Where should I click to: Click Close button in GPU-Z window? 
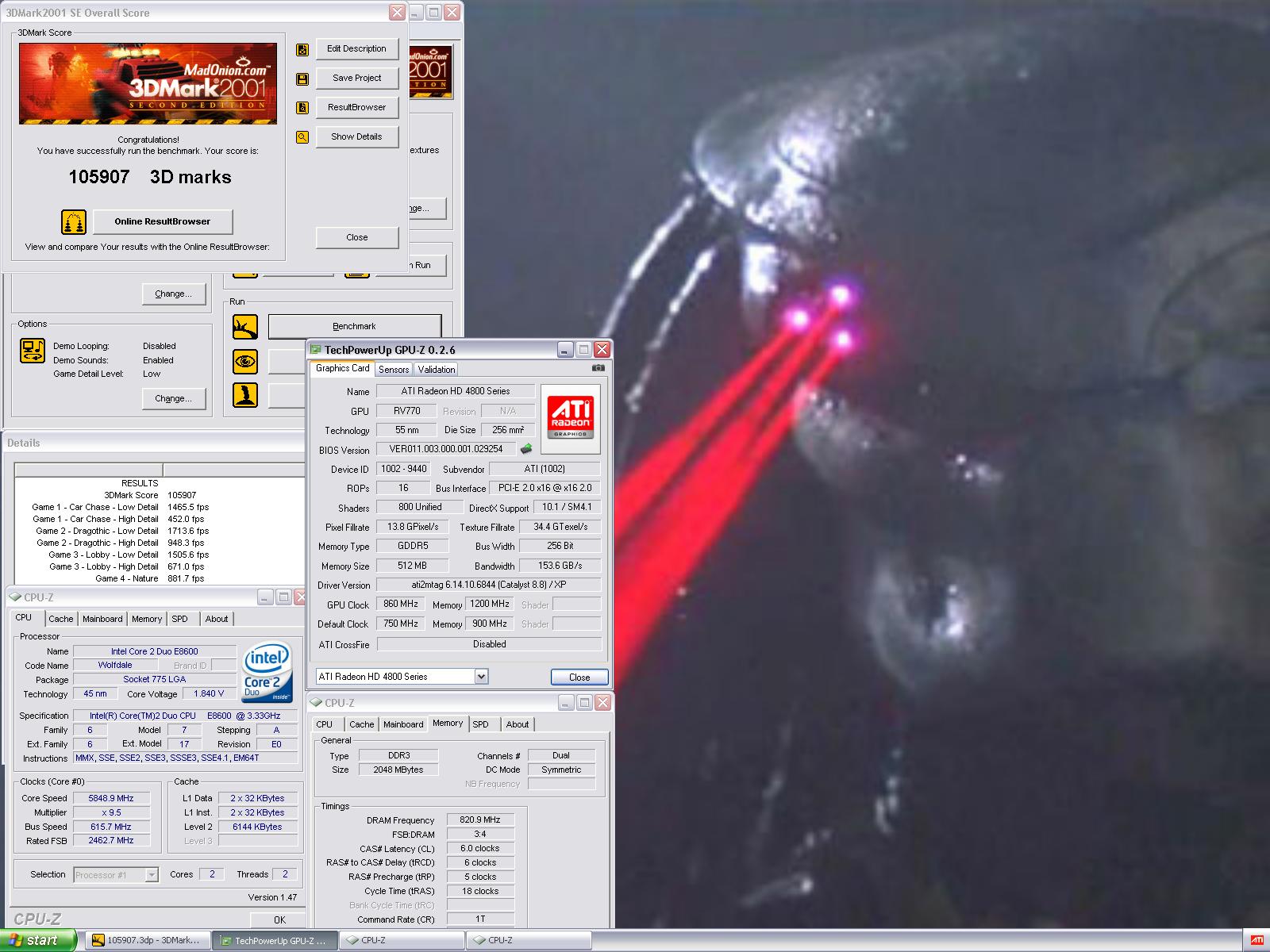(579, 677)
